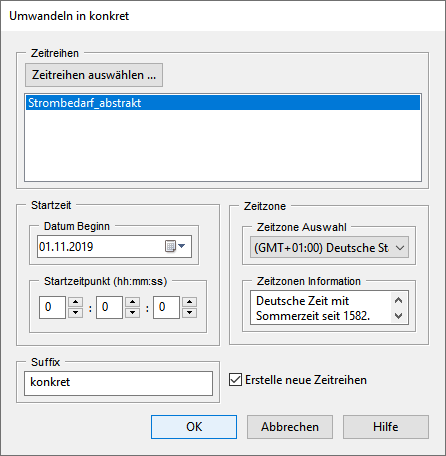
Task: Increase the minutes value with up arrow
Action: coord(133,302)
